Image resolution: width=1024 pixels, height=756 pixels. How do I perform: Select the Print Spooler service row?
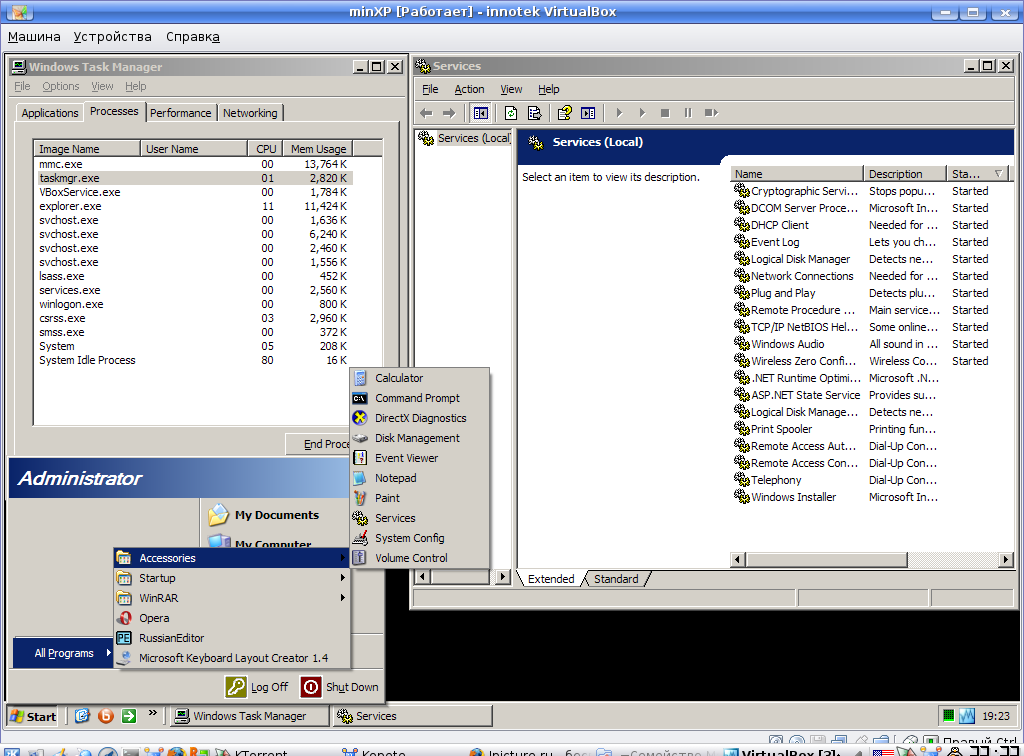(781, 429)
